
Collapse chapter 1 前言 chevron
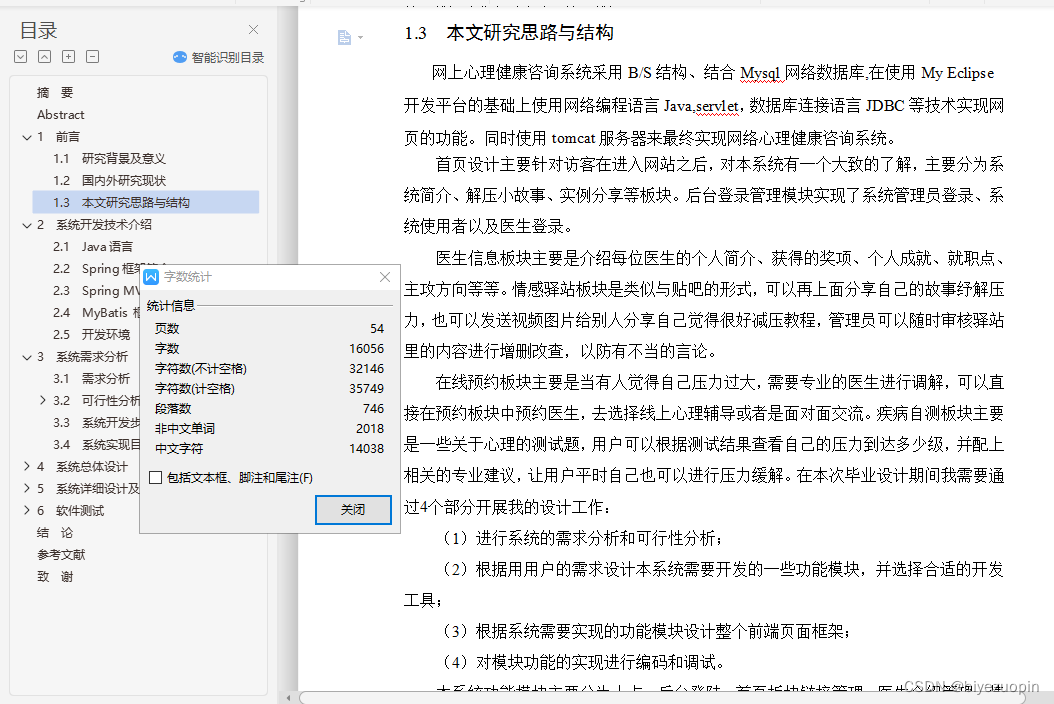click(27, 137)
